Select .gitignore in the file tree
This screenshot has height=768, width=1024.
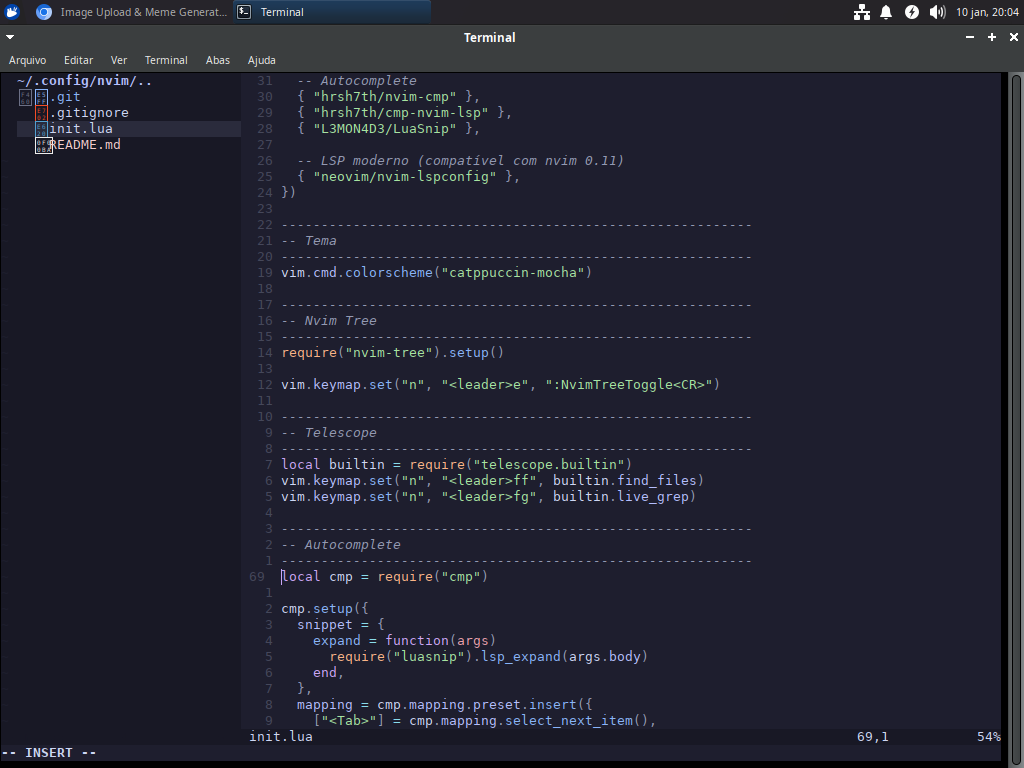point(89,113)
